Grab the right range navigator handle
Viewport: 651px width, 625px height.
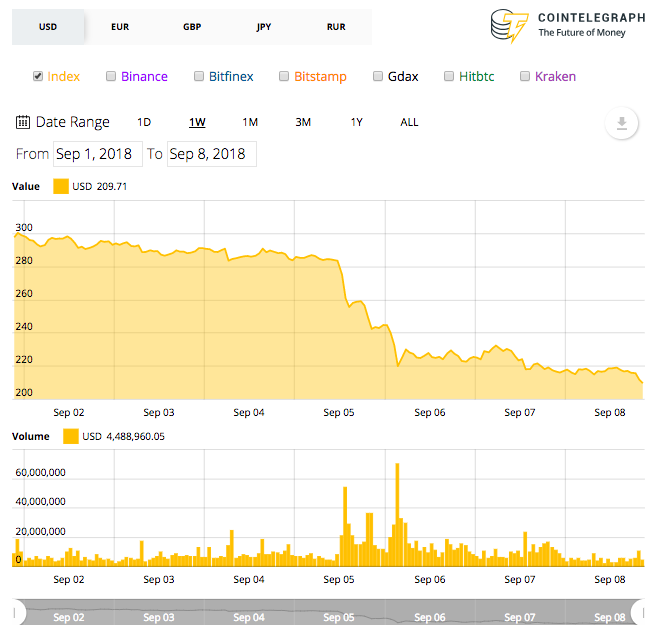(641, 613)
